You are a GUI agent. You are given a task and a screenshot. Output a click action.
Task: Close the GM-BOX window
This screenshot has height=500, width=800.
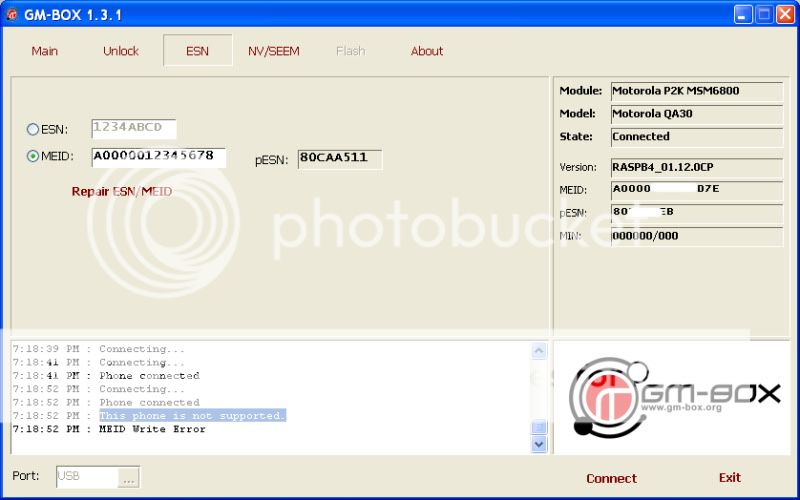coord(785,14)
